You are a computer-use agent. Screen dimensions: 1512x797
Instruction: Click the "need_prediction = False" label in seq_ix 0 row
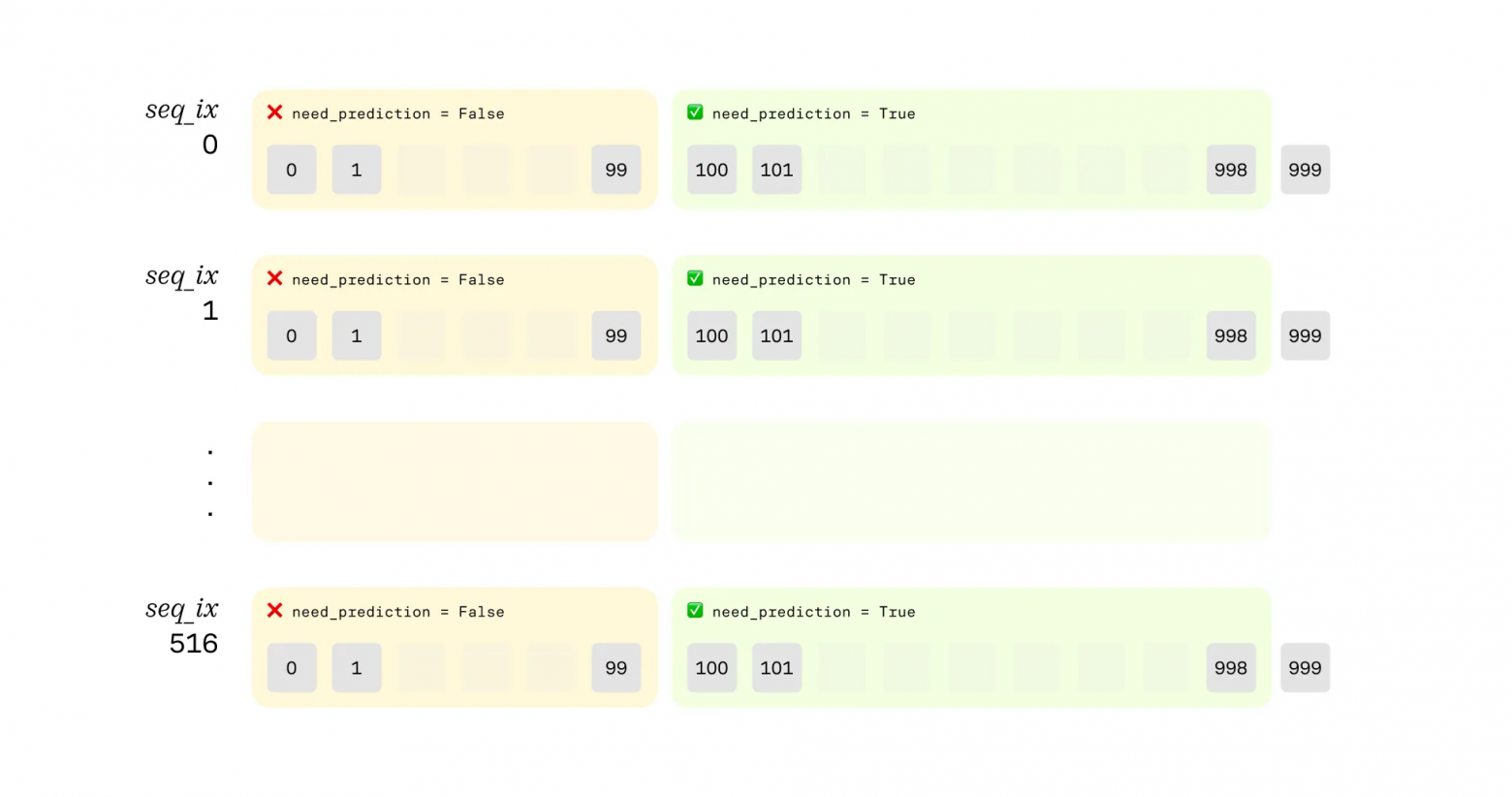click(398, 113)
